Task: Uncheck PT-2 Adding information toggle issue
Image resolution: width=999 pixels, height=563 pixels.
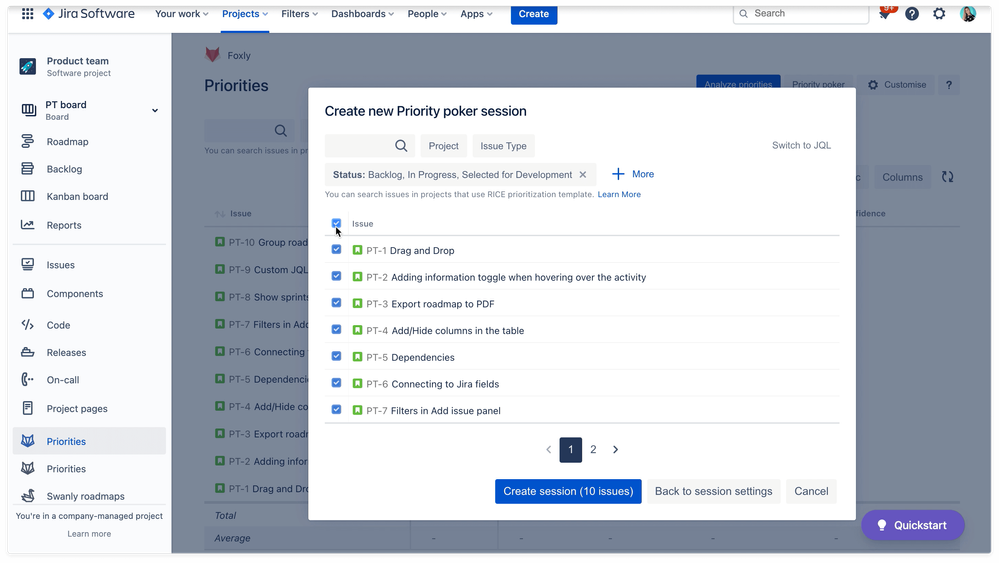Action: click(336, 276)
